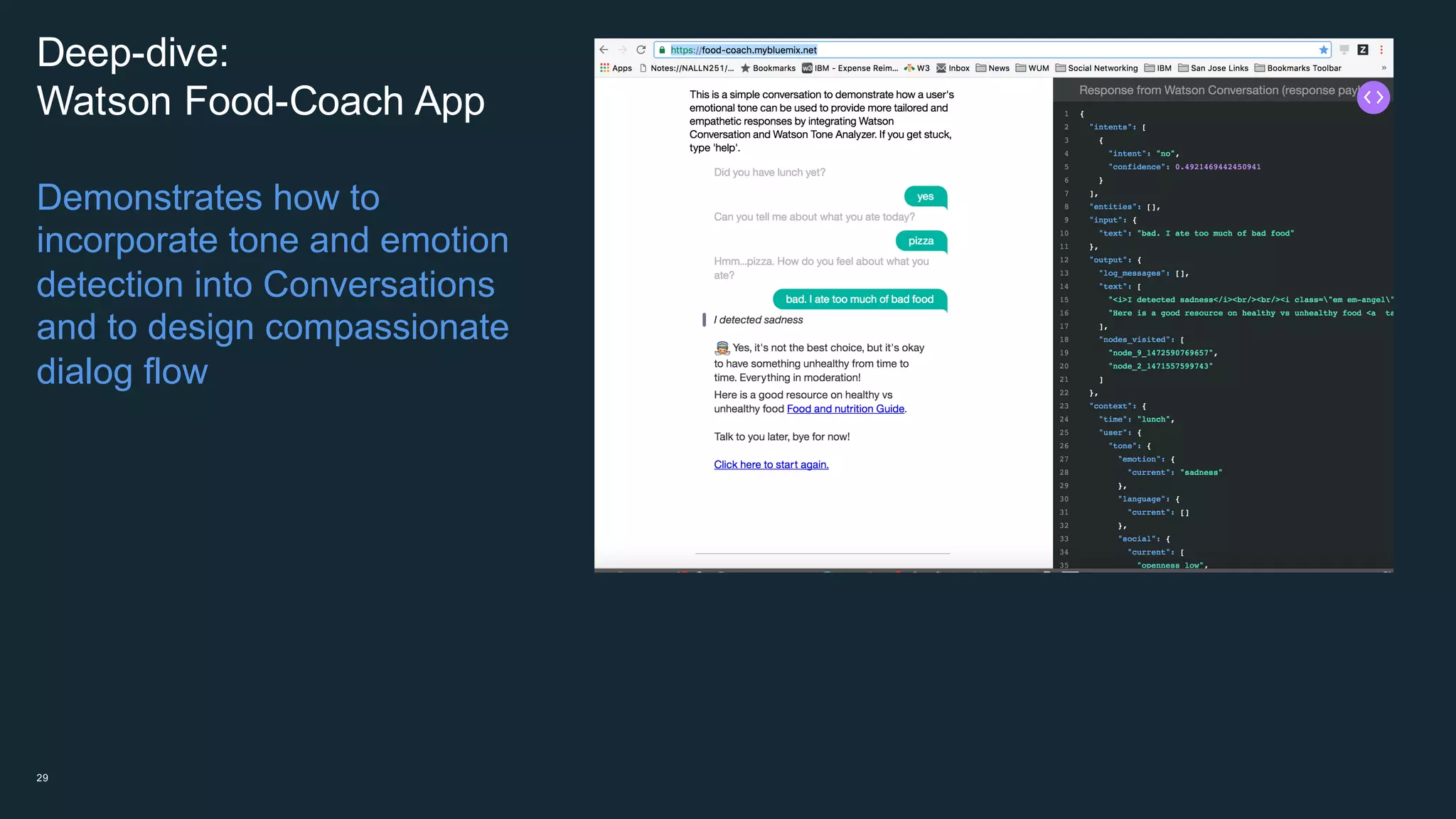The height and width of the screenshot is (819, 1456).
Task: Click the "sadness" emotion value
Action: (1201, 473)
